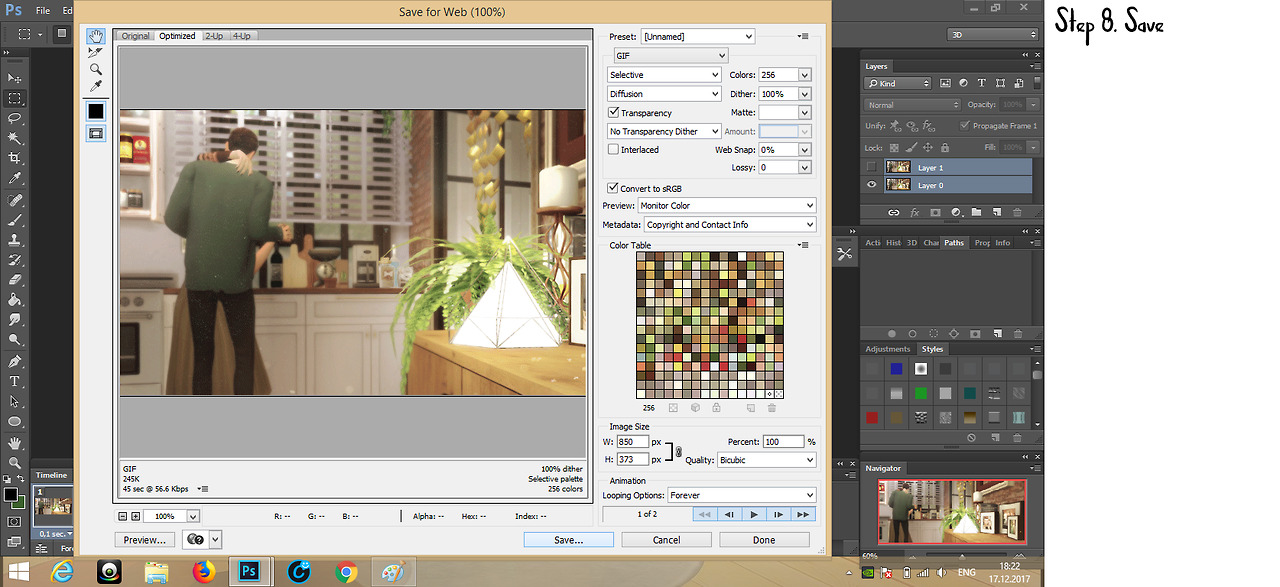Click the Firefox taskbar icon

point(203,572)
